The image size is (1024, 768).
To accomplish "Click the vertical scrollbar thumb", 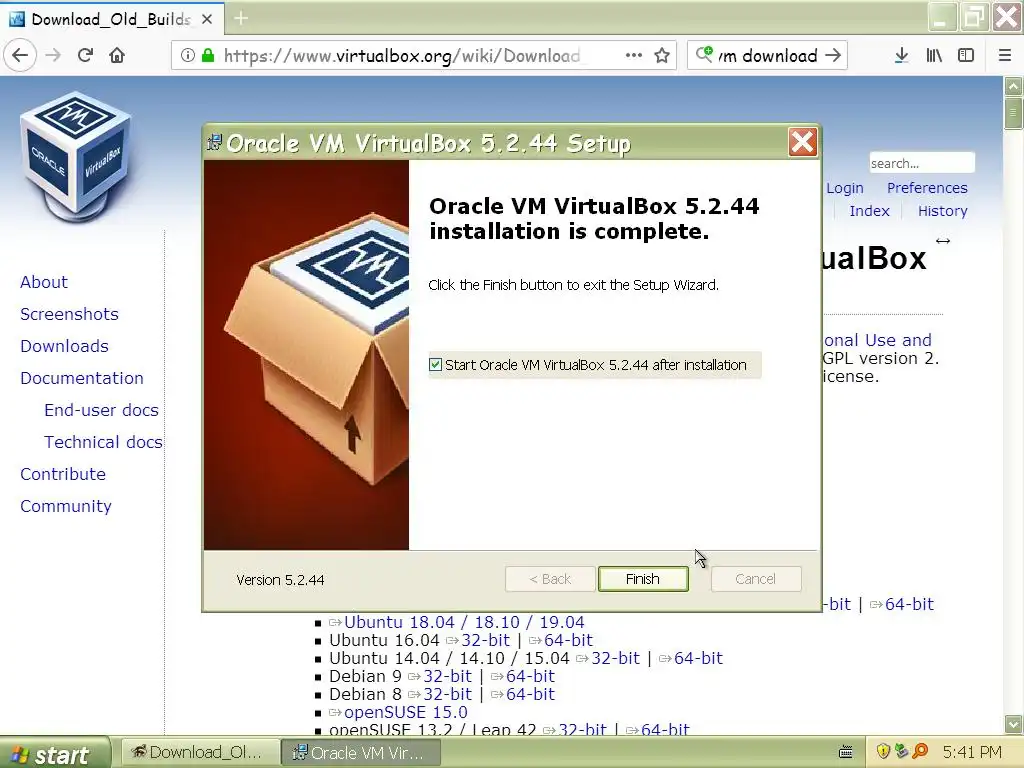I will [x=1013, y=113].
